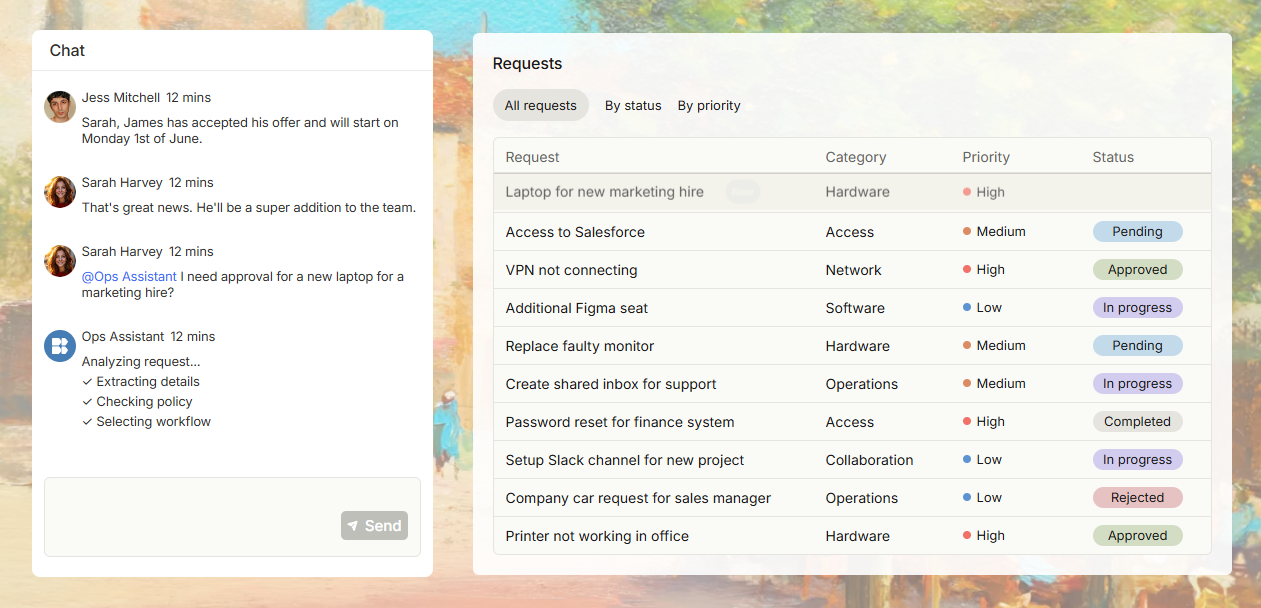
Task: Sort by the Priority column header
Action: point(986,157)
